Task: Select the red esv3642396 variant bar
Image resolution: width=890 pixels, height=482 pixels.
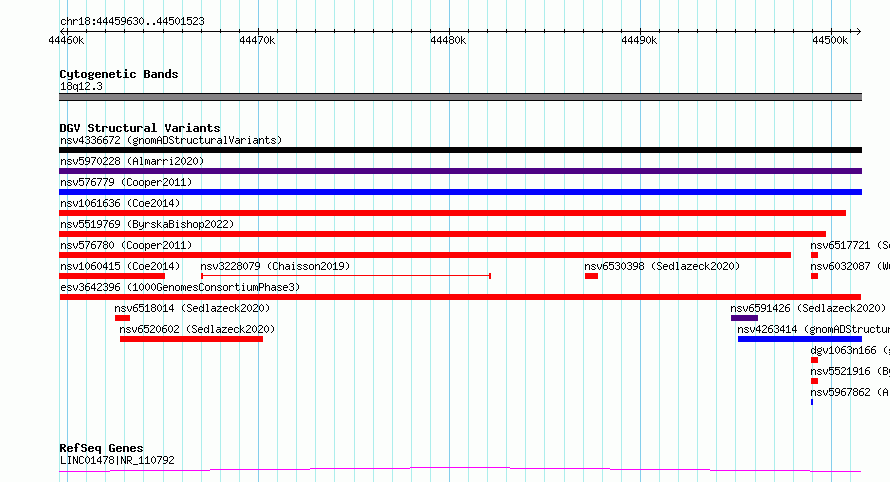Action: [460, 297]
